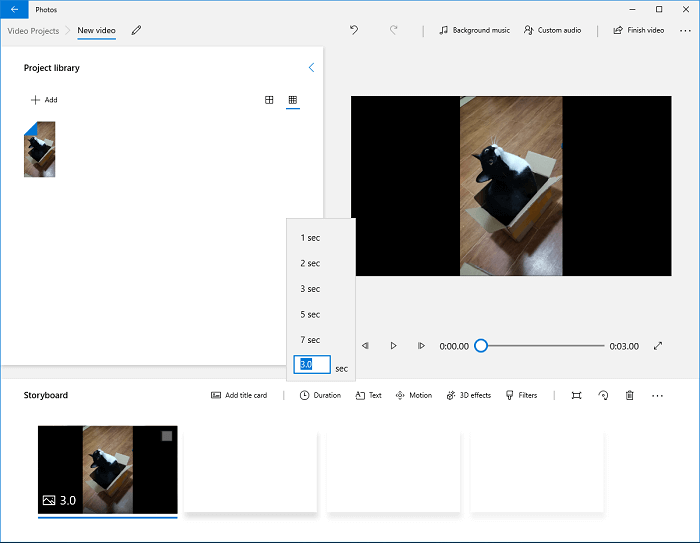Select the 1 sec duration option
The image size is (700, 543).
pos(310,238)
